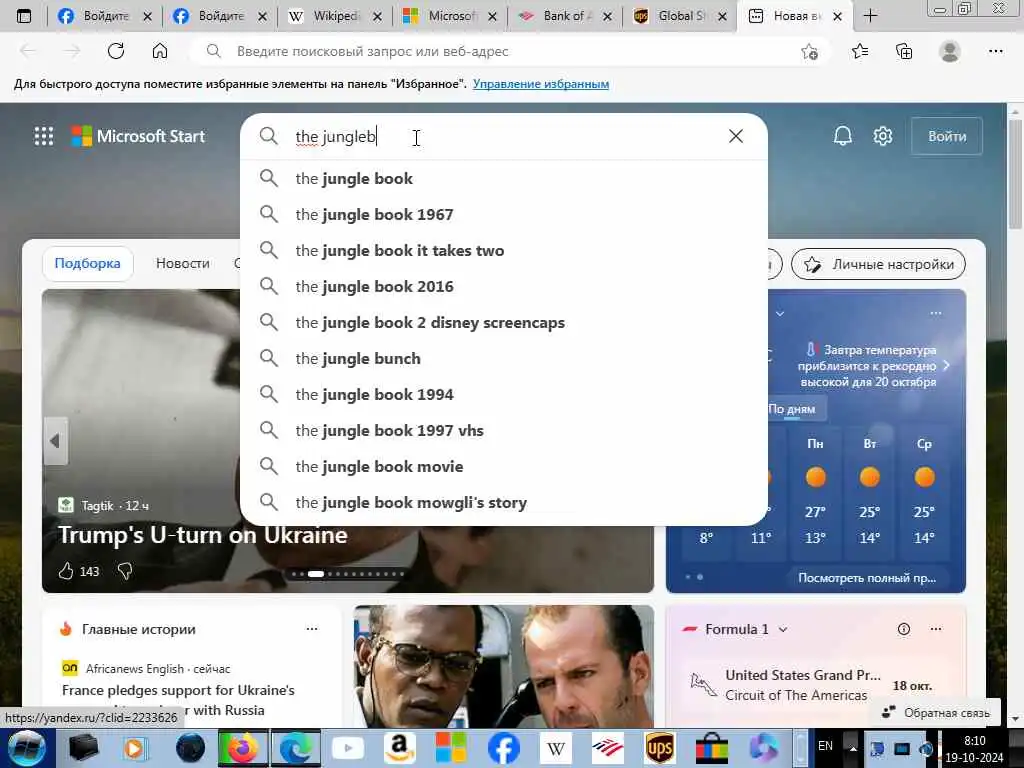Viewport: 1024px width, 768px height.
Task: Open Wikipedia shortcut in the taskbar
Action: coord(556,748)
